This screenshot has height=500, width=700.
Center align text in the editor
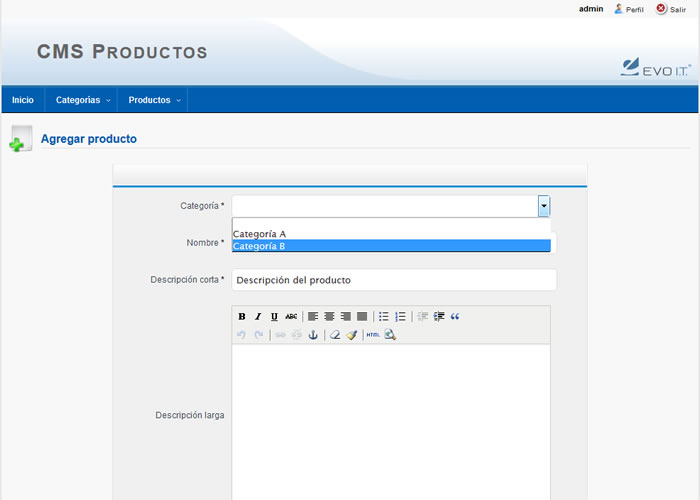click(x=329, y=317)
